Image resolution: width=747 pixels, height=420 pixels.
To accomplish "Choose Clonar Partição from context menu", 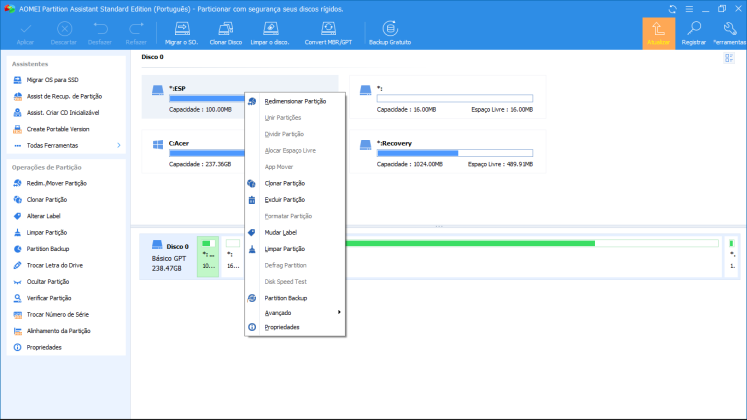I will coord(295,183).
